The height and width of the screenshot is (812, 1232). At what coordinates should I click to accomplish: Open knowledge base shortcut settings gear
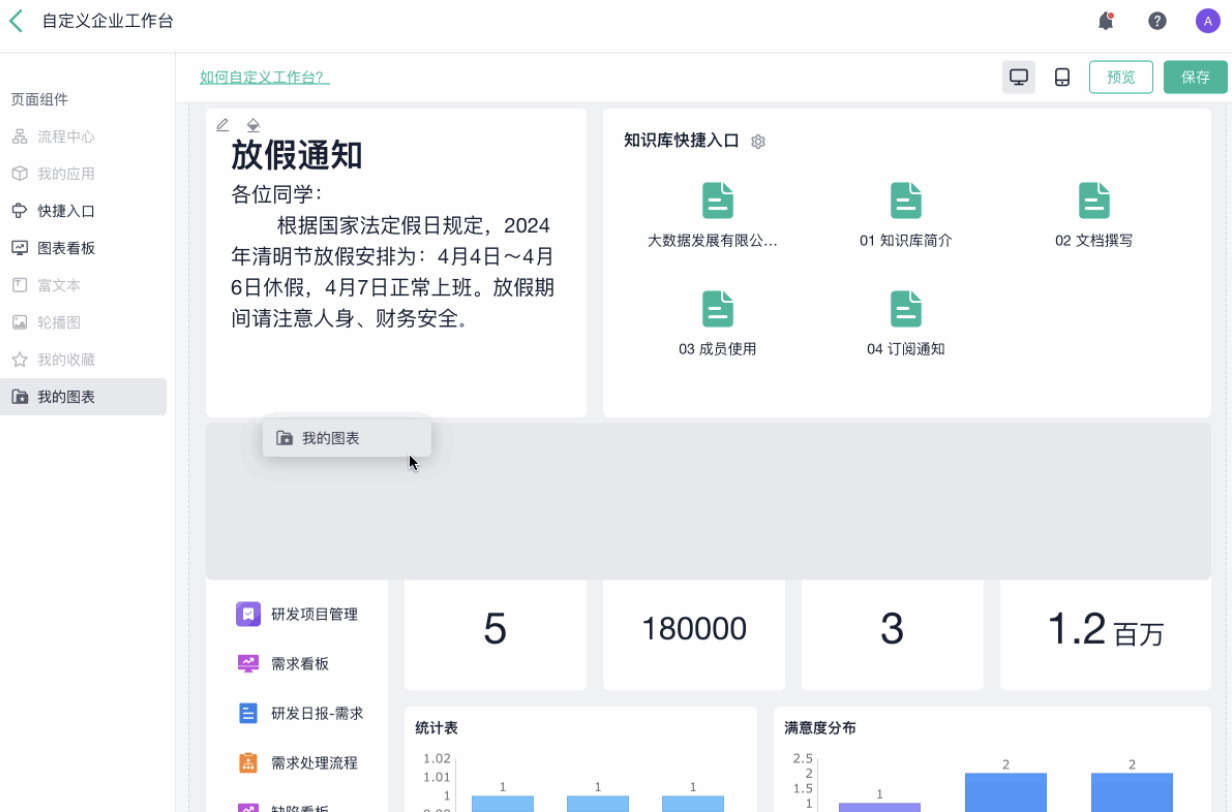(758, 142)
